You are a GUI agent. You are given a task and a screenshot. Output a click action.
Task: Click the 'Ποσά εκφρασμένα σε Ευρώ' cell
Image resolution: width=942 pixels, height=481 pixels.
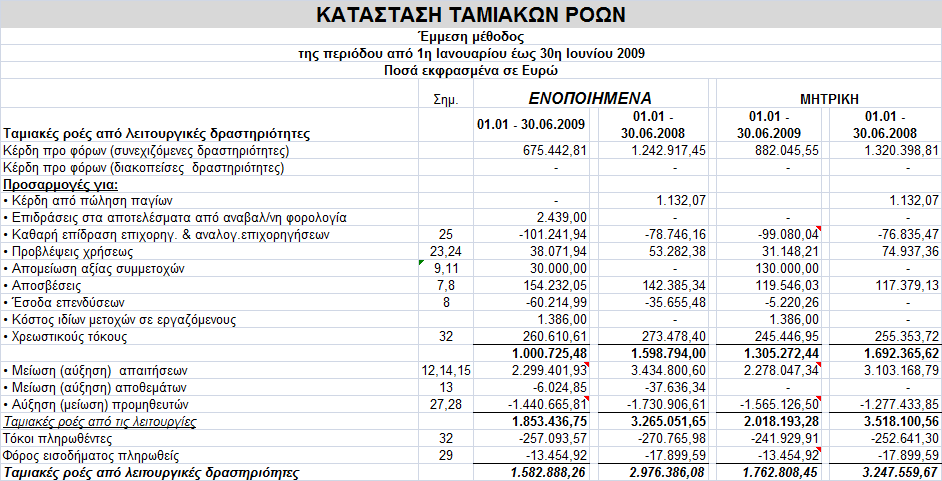[x=471, y=70]
